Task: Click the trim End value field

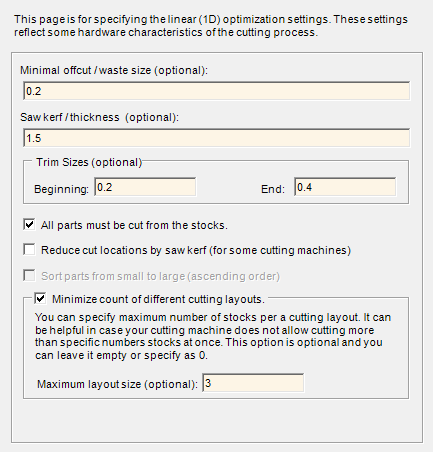Action: click(x=345, y=187)
